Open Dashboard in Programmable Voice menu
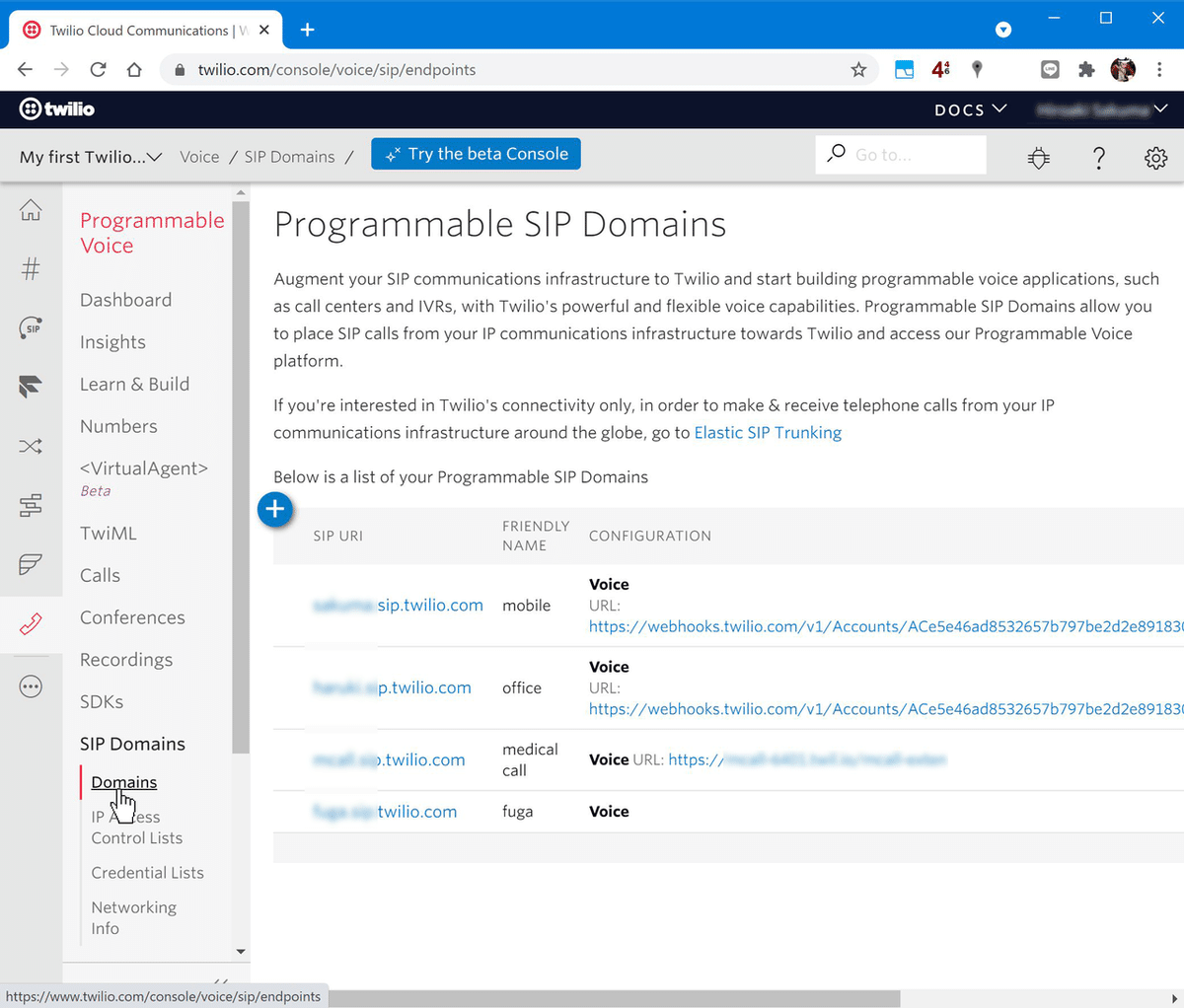Screen dimensions: 1184x1008 click(x=125, y=300)
